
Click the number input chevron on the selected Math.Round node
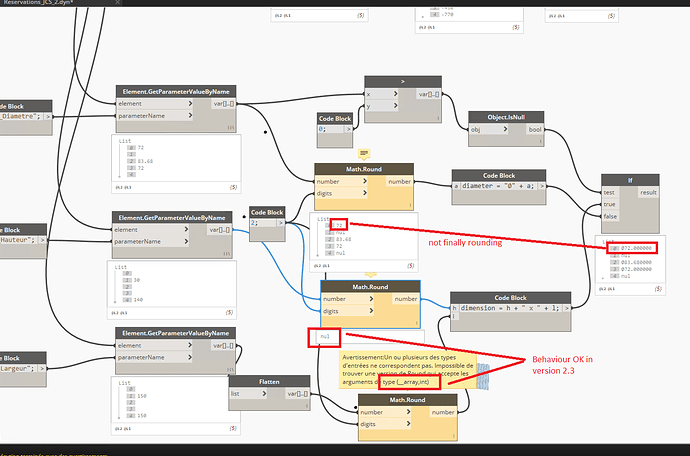(371, 299)
